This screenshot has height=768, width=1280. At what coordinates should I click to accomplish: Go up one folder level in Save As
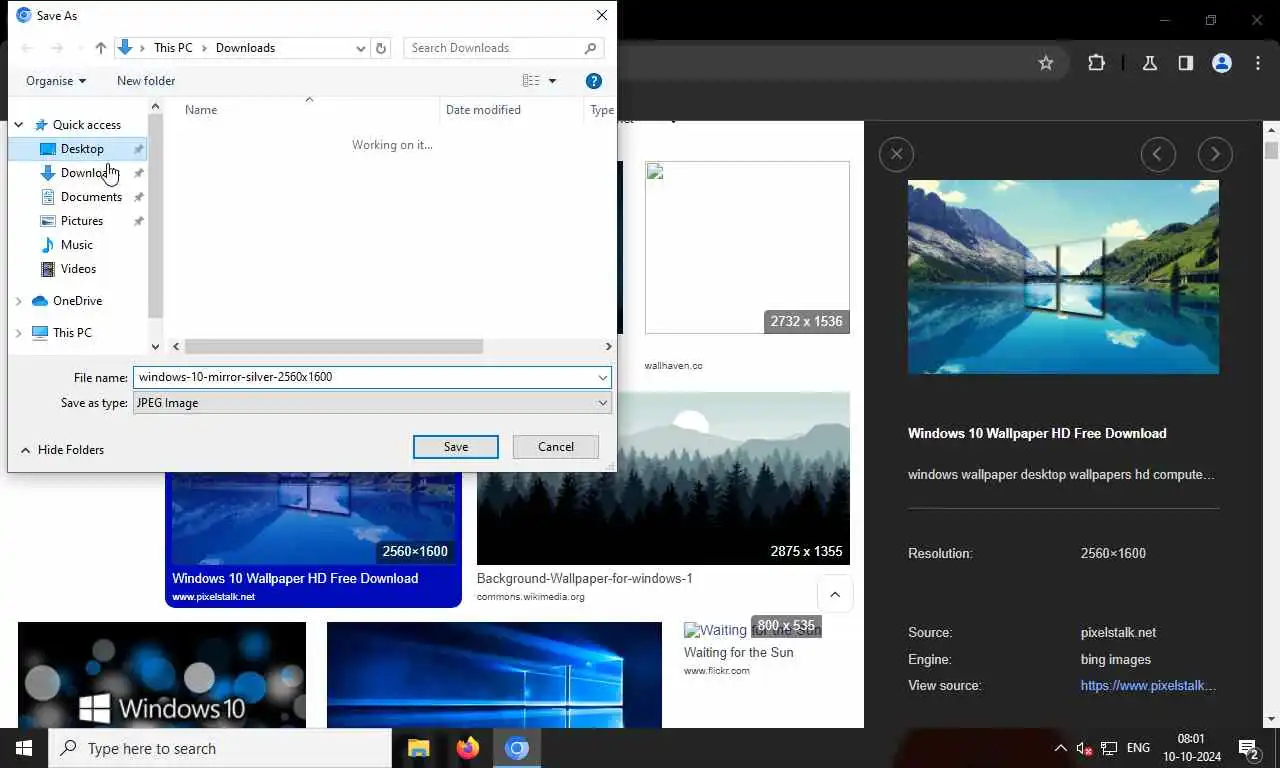(101, 48)
